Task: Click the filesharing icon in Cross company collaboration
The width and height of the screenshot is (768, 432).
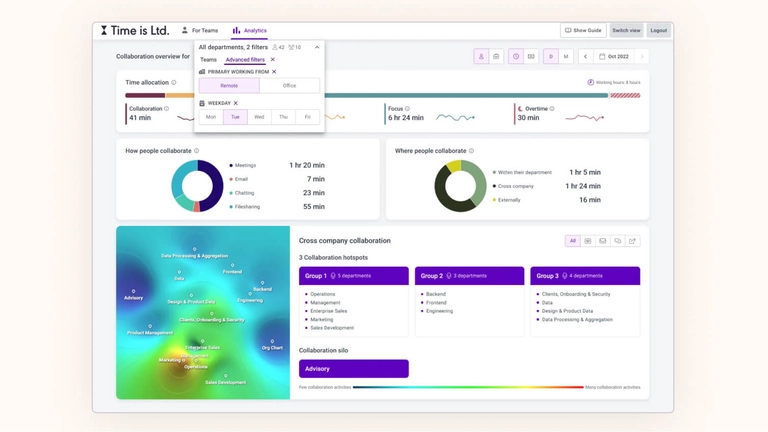Action: coord(632,241)
